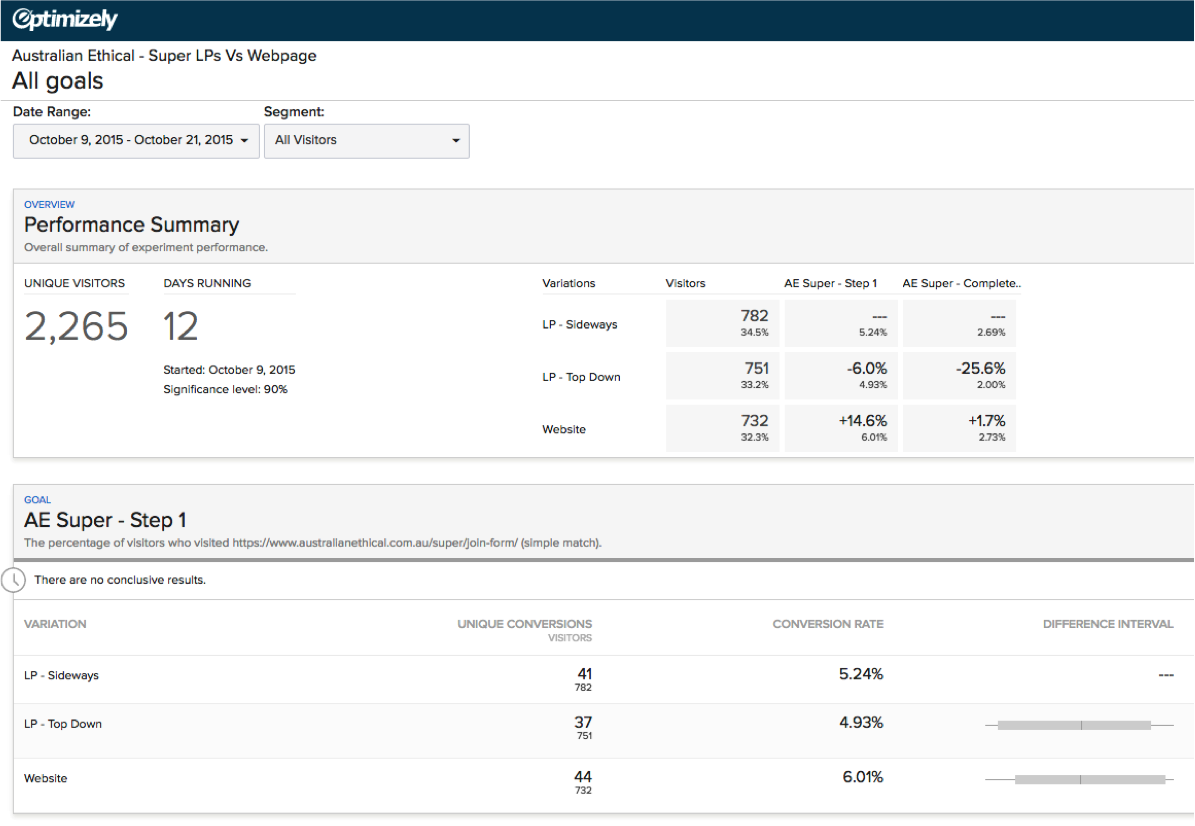The image size is (1195, 826).
Task: Click the AE Super - Step 1 column header
Action: (x=831, y=283)
